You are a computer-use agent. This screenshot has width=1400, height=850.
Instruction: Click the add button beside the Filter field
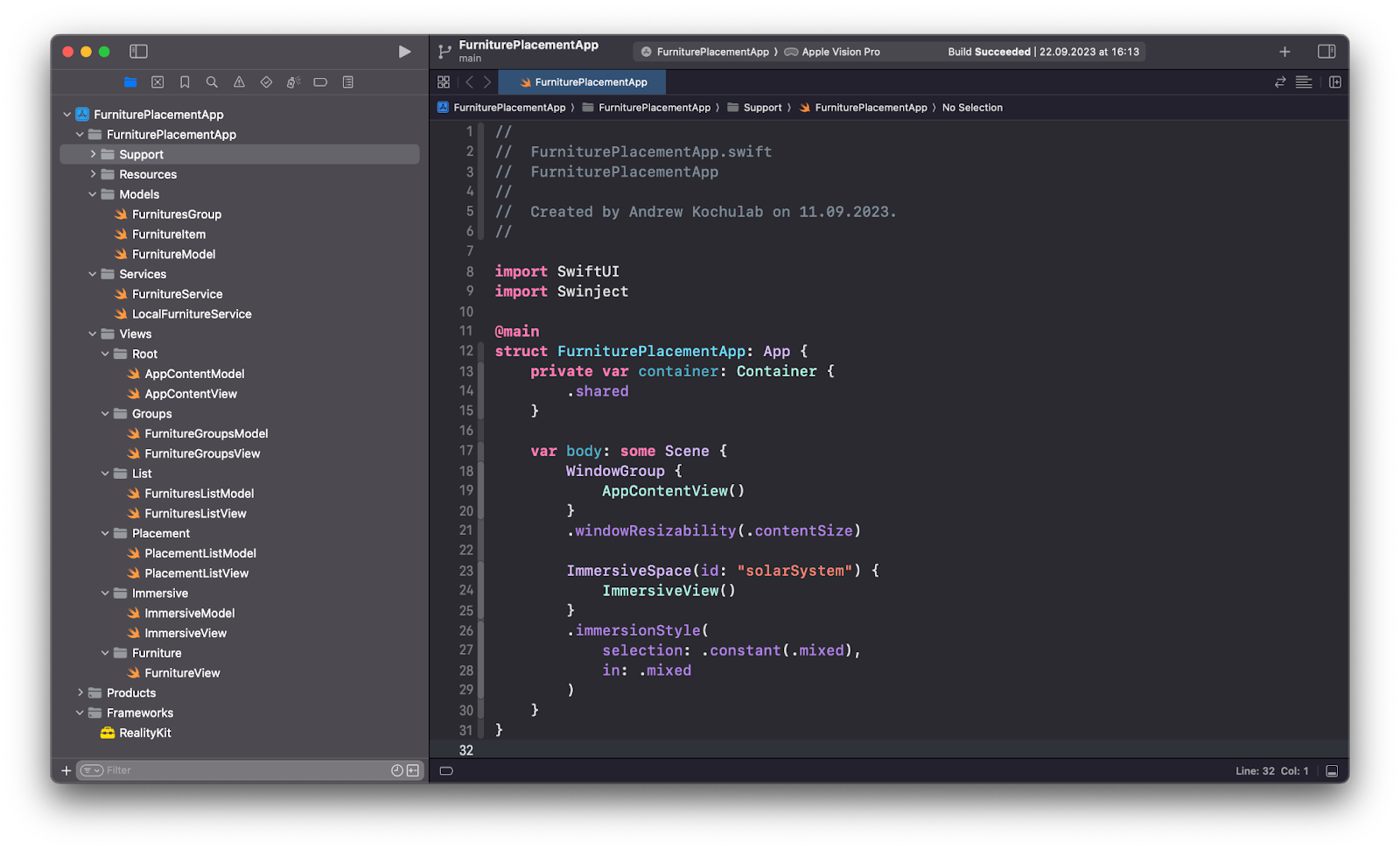[66, 770]
